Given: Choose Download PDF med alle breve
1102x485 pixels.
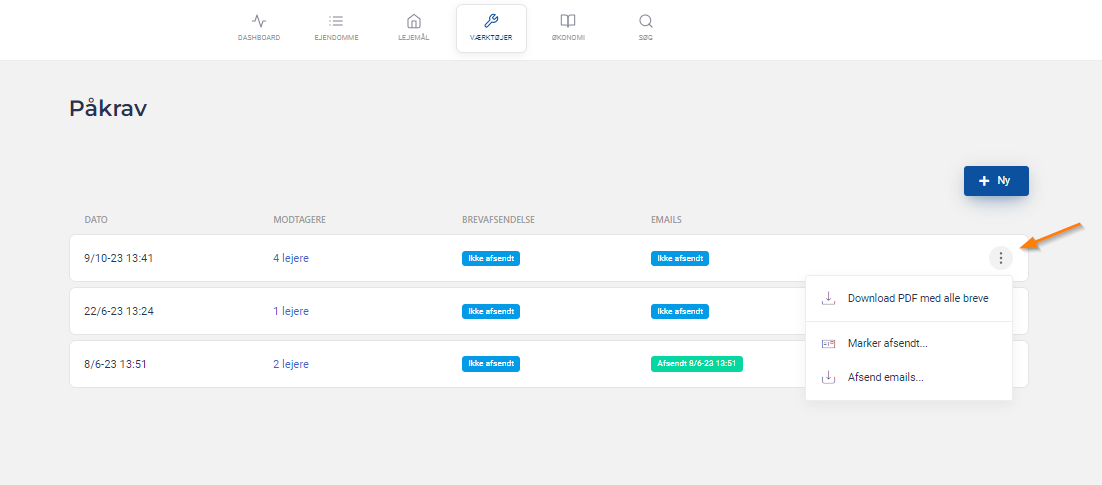Looking at the screenshot, I should coord(918,298).
